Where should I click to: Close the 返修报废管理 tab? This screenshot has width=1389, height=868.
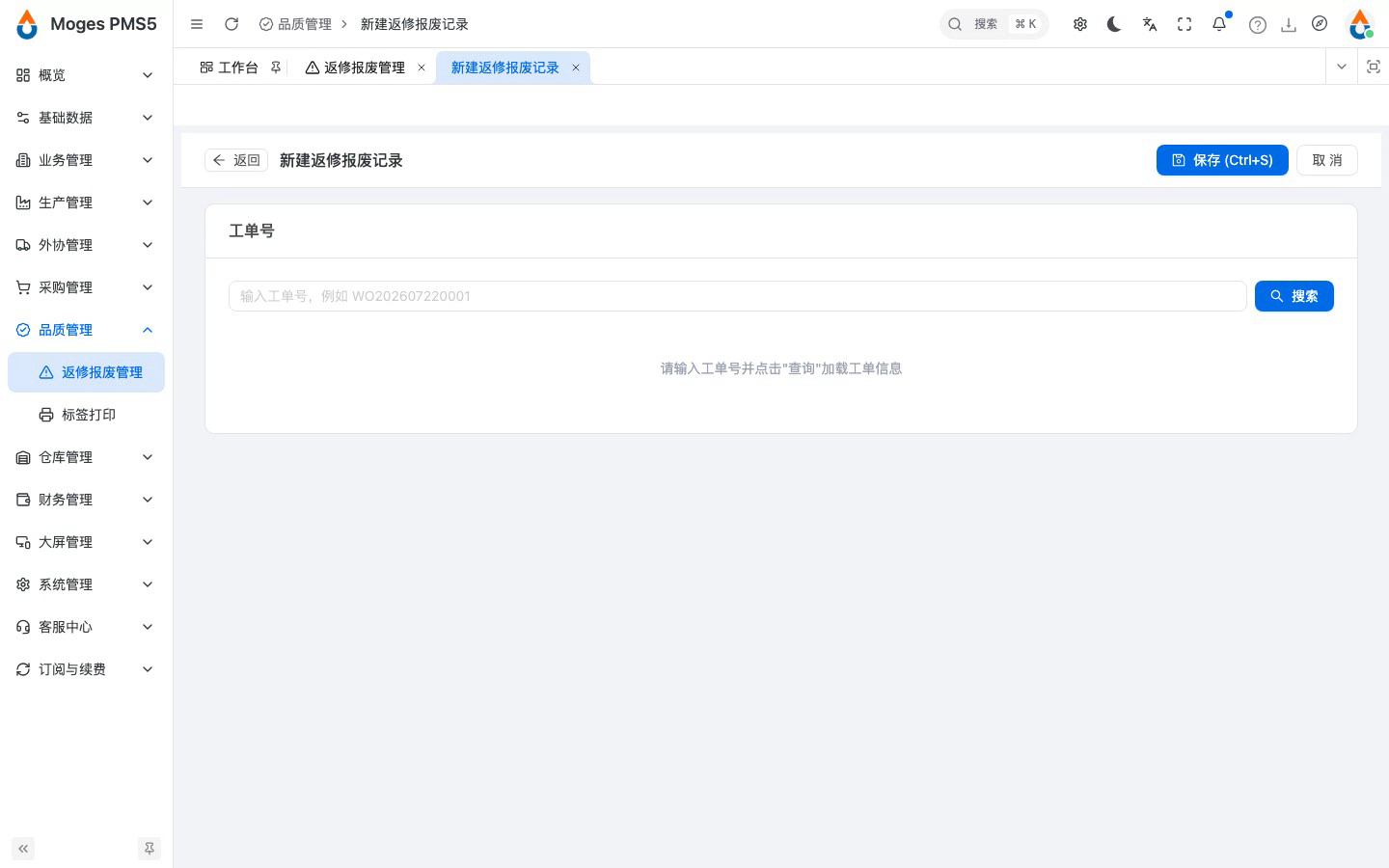coord(422,68)
